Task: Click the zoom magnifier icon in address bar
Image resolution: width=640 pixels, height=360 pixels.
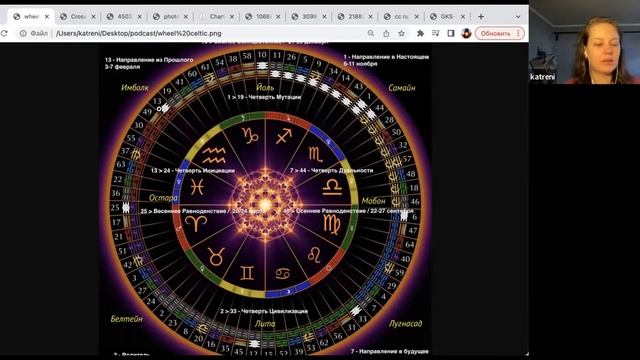Action: (x=371, y=33)
